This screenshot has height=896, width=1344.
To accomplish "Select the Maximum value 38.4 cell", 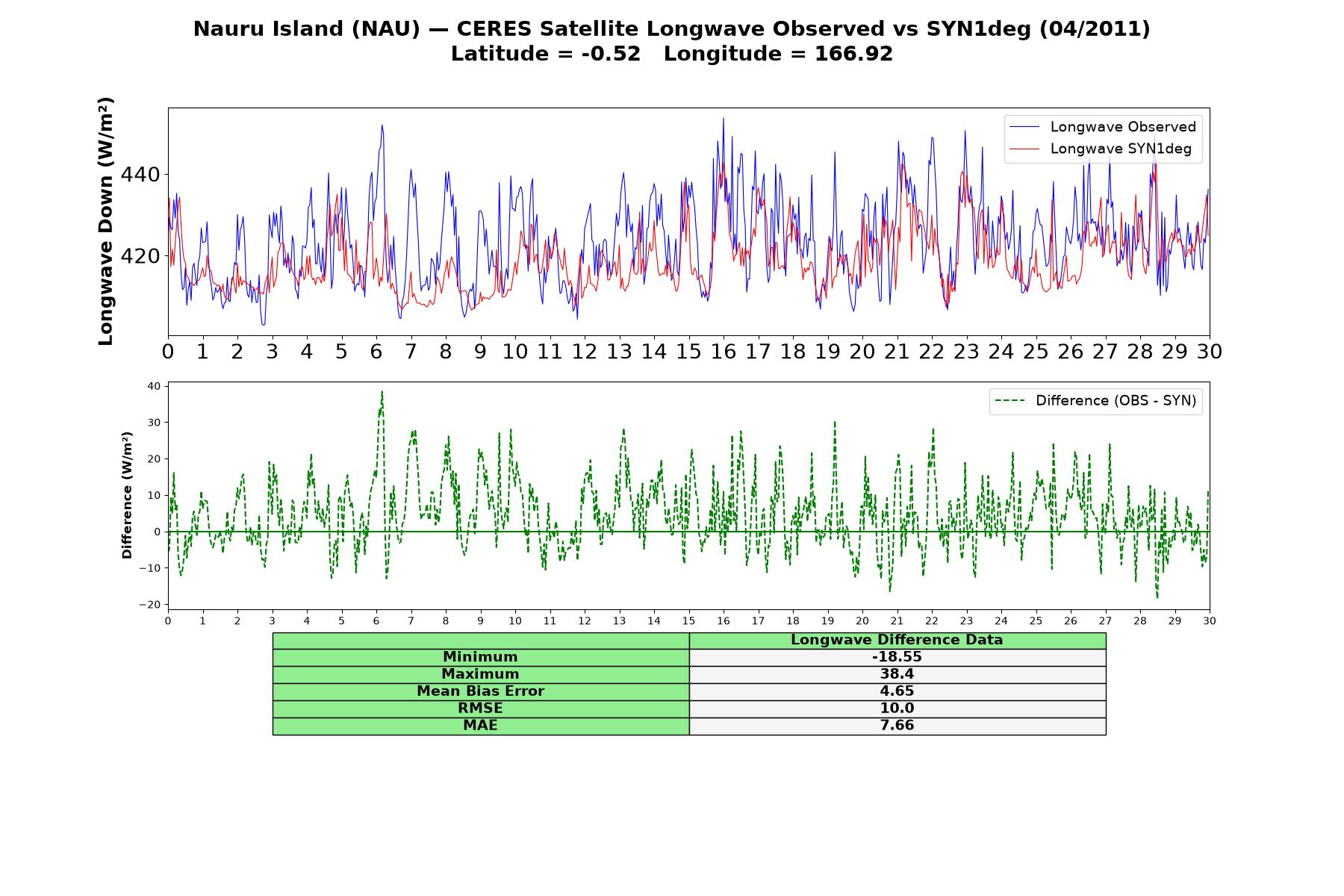I will pyautogui.click(x=897, y=674).
